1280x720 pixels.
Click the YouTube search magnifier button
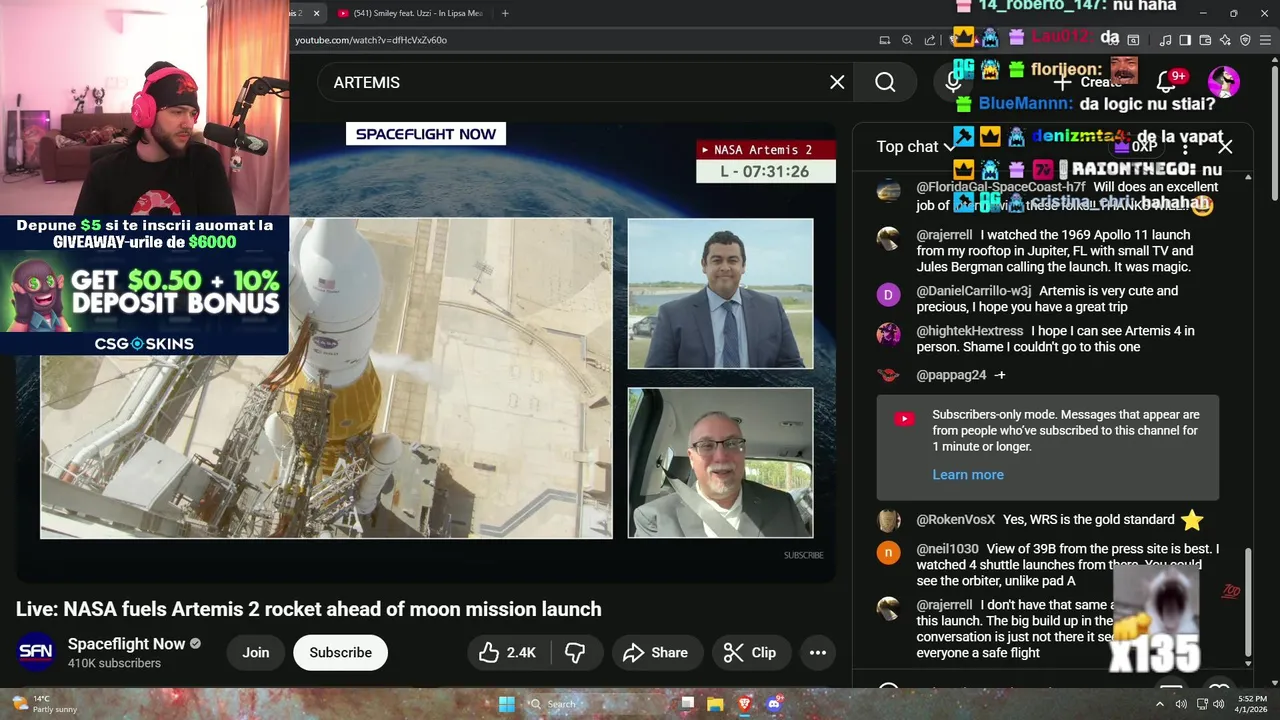885,82
